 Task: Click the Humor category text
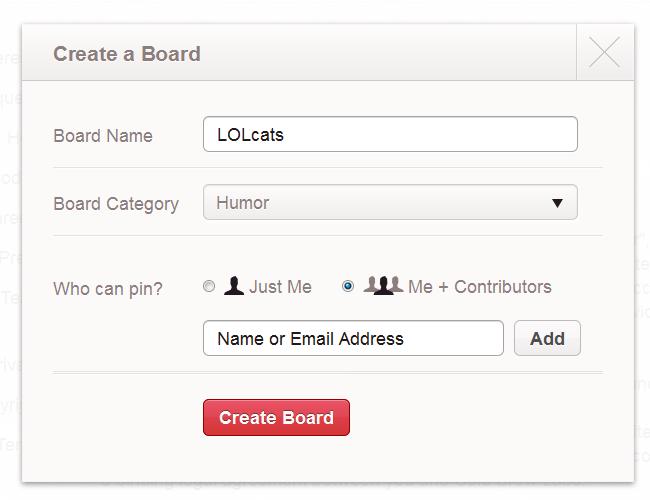click(243, 203)
